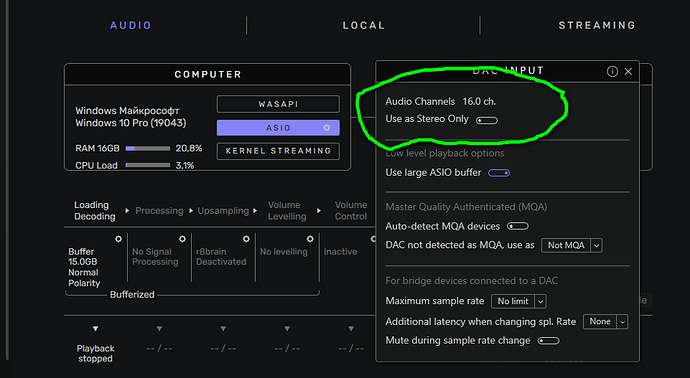This screenshot has width=690, height=378.
Task: Close the DAC Input panel
Action: (628, 71)
